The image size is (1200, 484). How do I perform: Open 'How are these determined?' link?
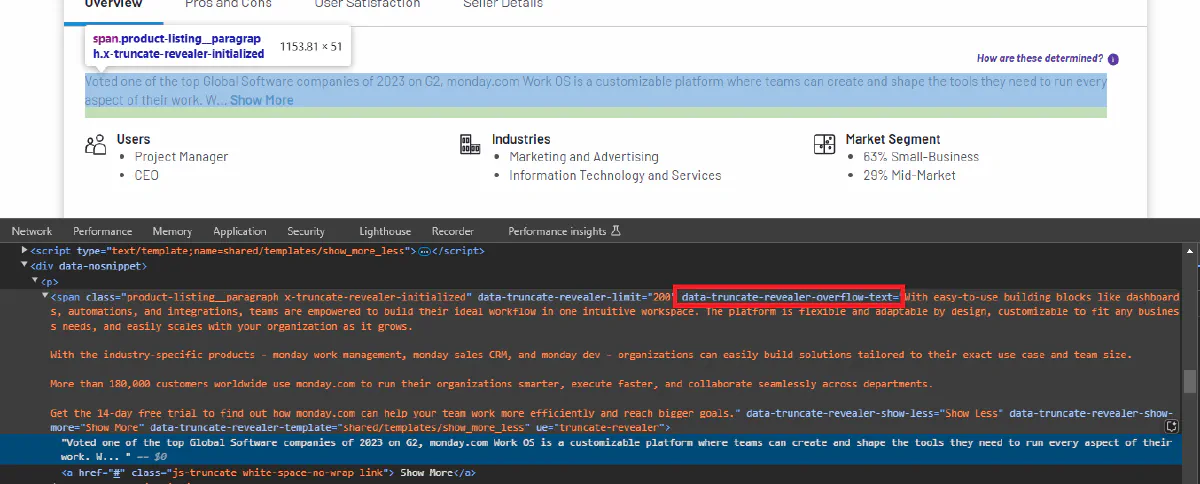(1040, 59)
